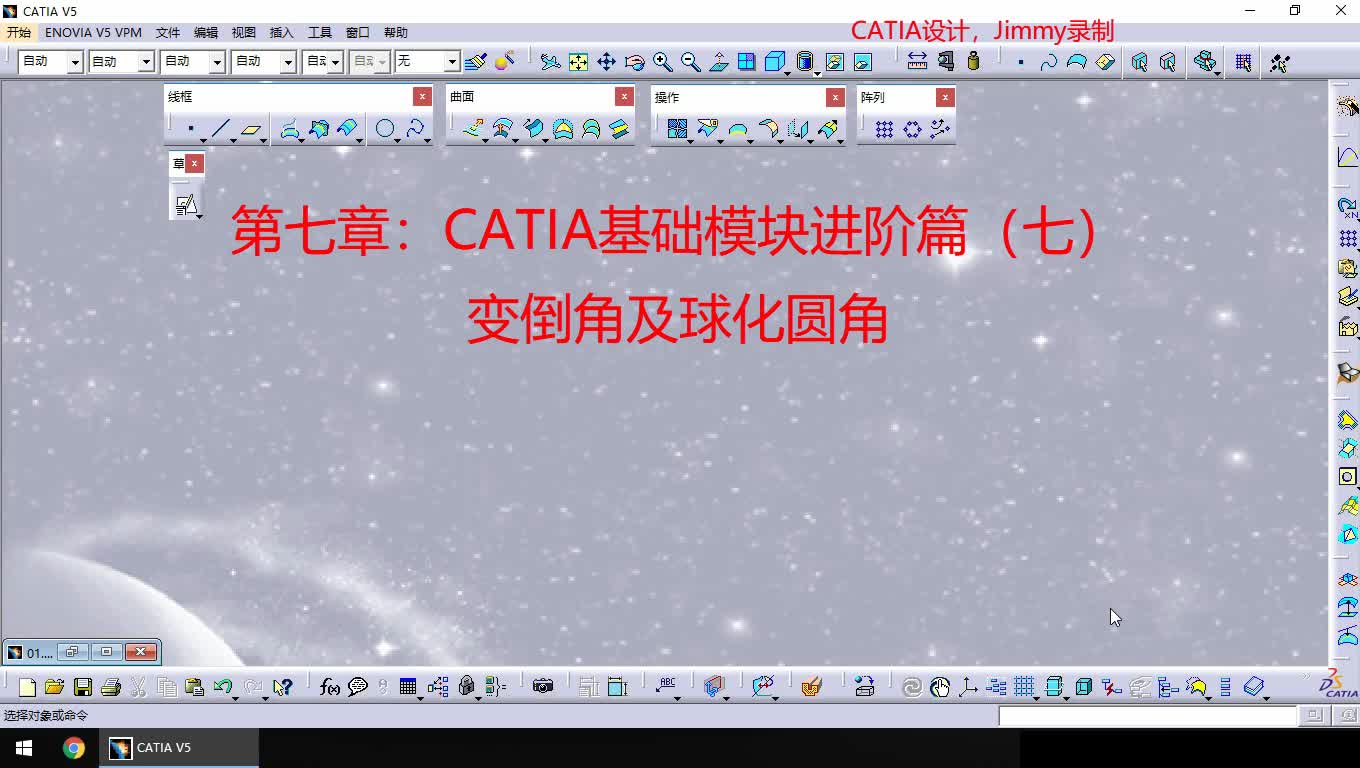1360x768 pixels.
Task: Click the Capture camera icon
Action: pos(543,687)
